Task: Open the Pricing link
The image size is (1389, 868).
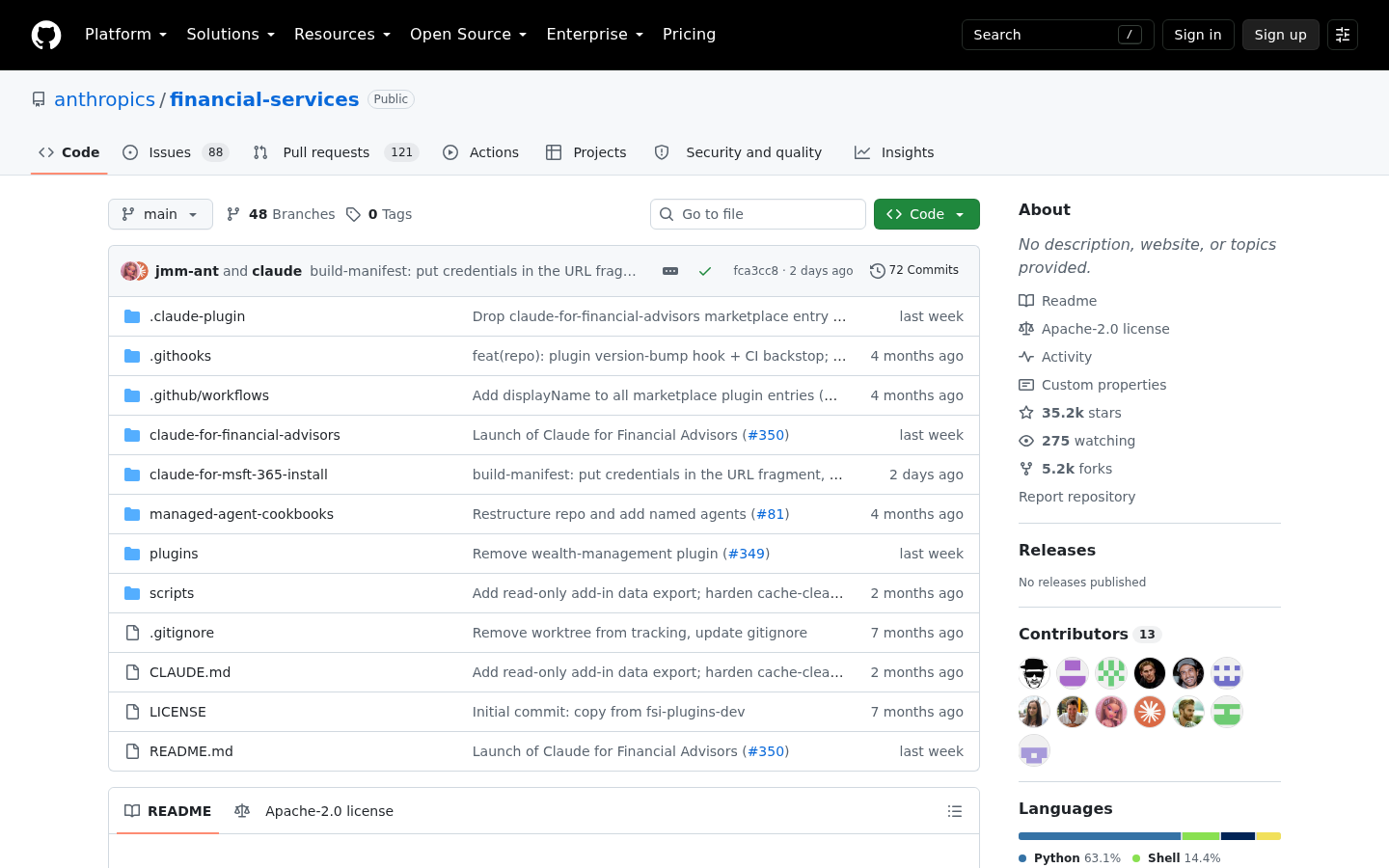Action: click(690, 35)
